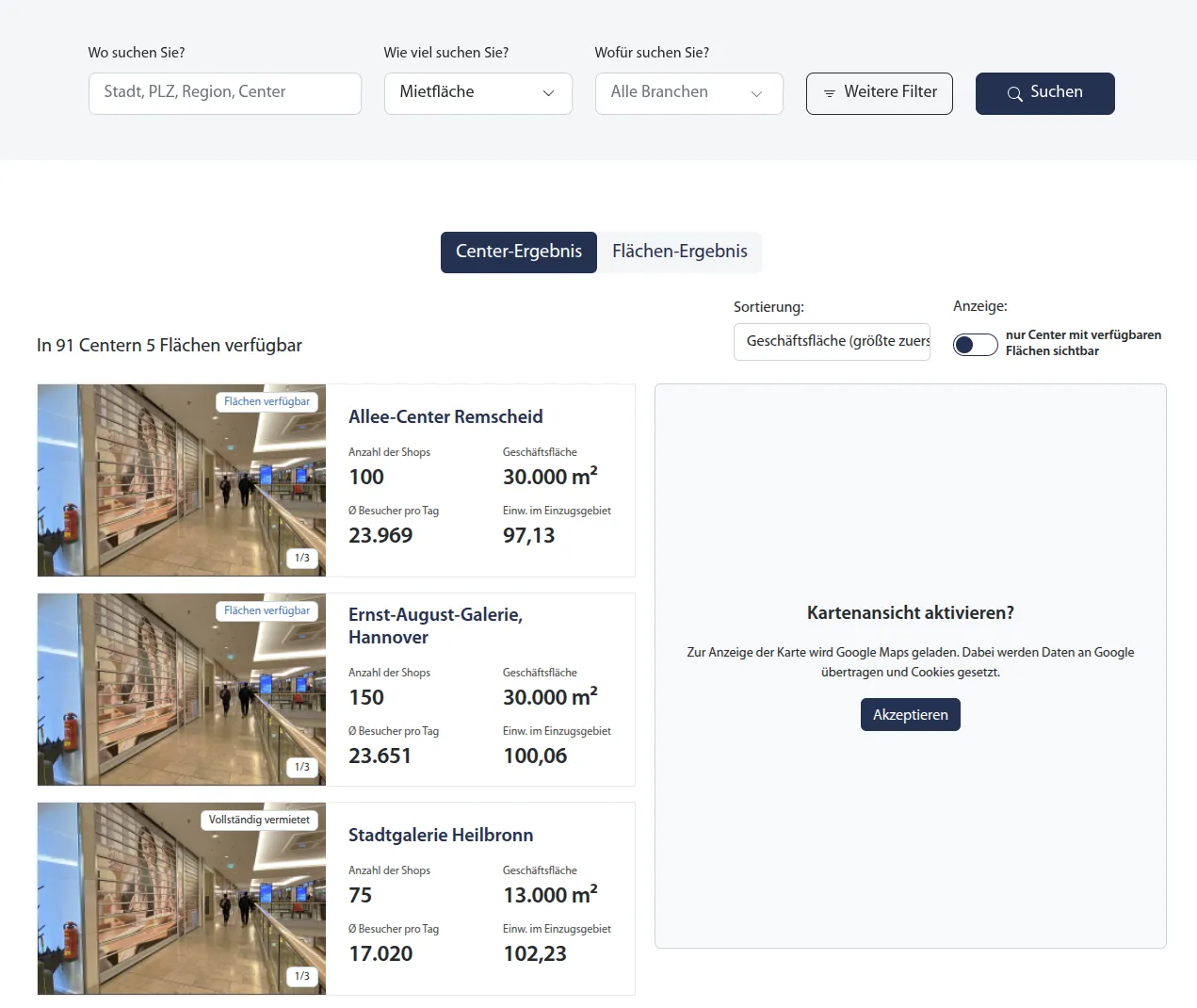Focus the Stadt, PLZ, Region, Center field
1197x1008 pixels.
(225, 93)
